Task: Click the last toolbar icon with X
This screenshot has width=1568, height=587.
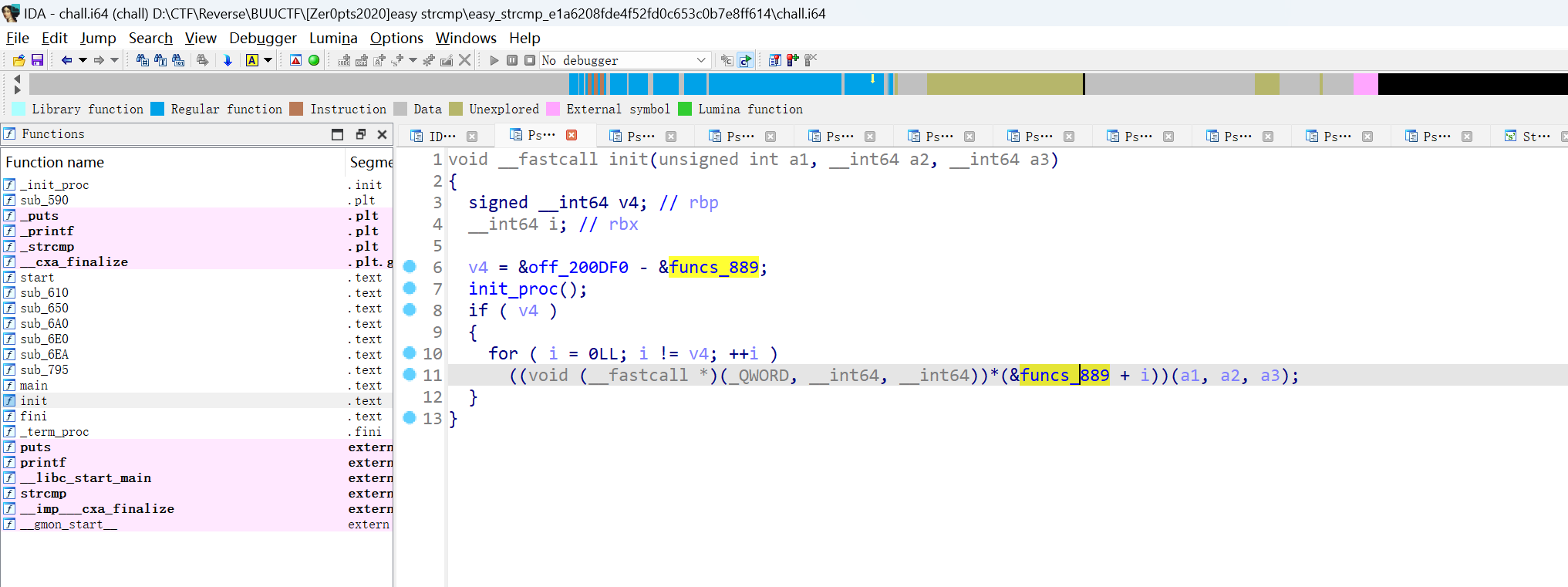Action: [x=811, y=60]
